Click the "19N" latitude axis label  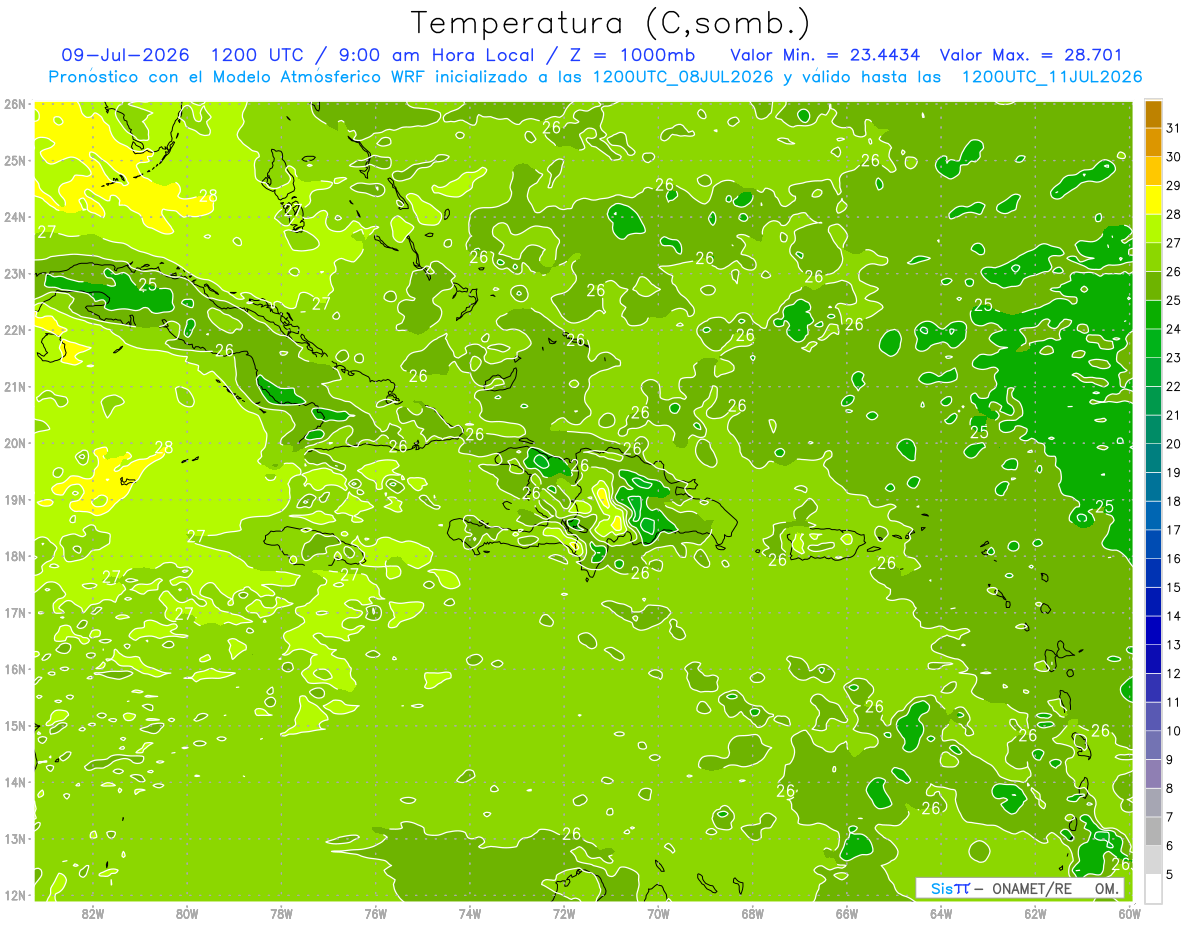pyautogui.click(x=15, y=500)
